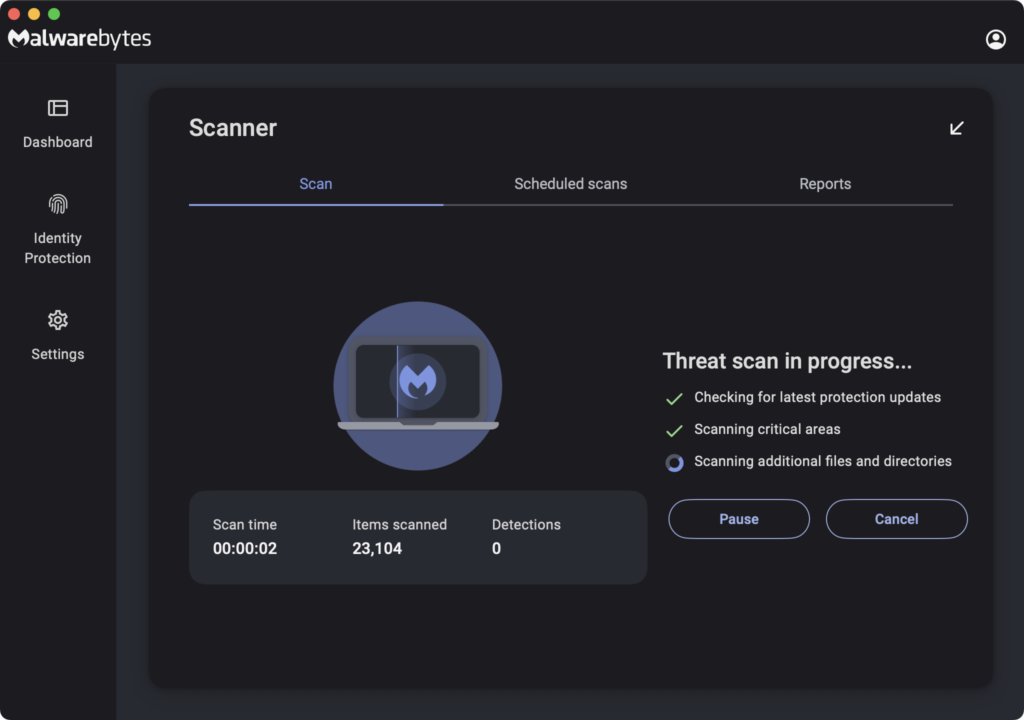Click checkmark beside protection updates step

pyautogui.click(x=674, y=399)
